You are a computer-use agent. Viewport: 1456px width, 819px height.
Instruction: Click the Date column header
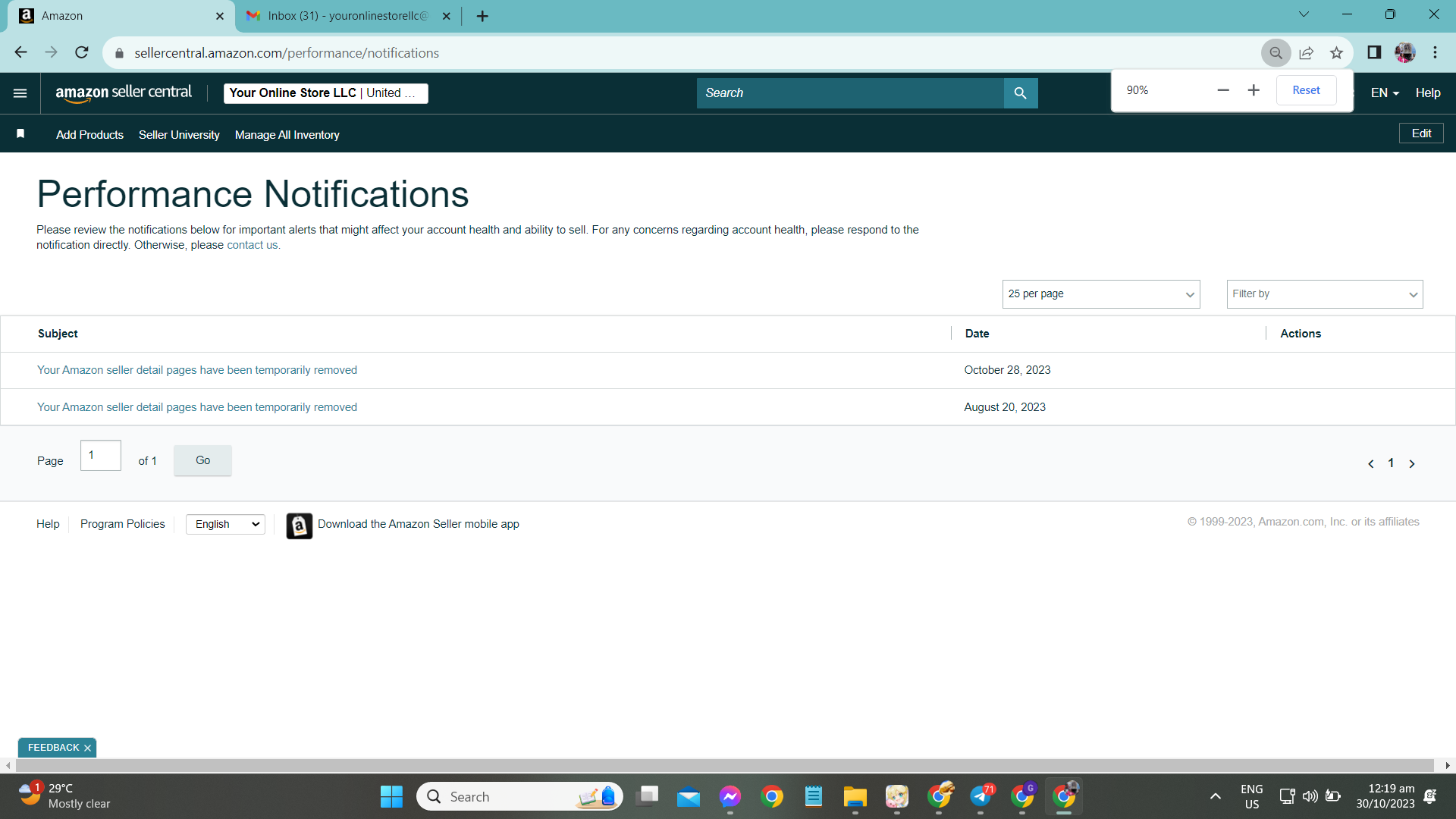977,334
